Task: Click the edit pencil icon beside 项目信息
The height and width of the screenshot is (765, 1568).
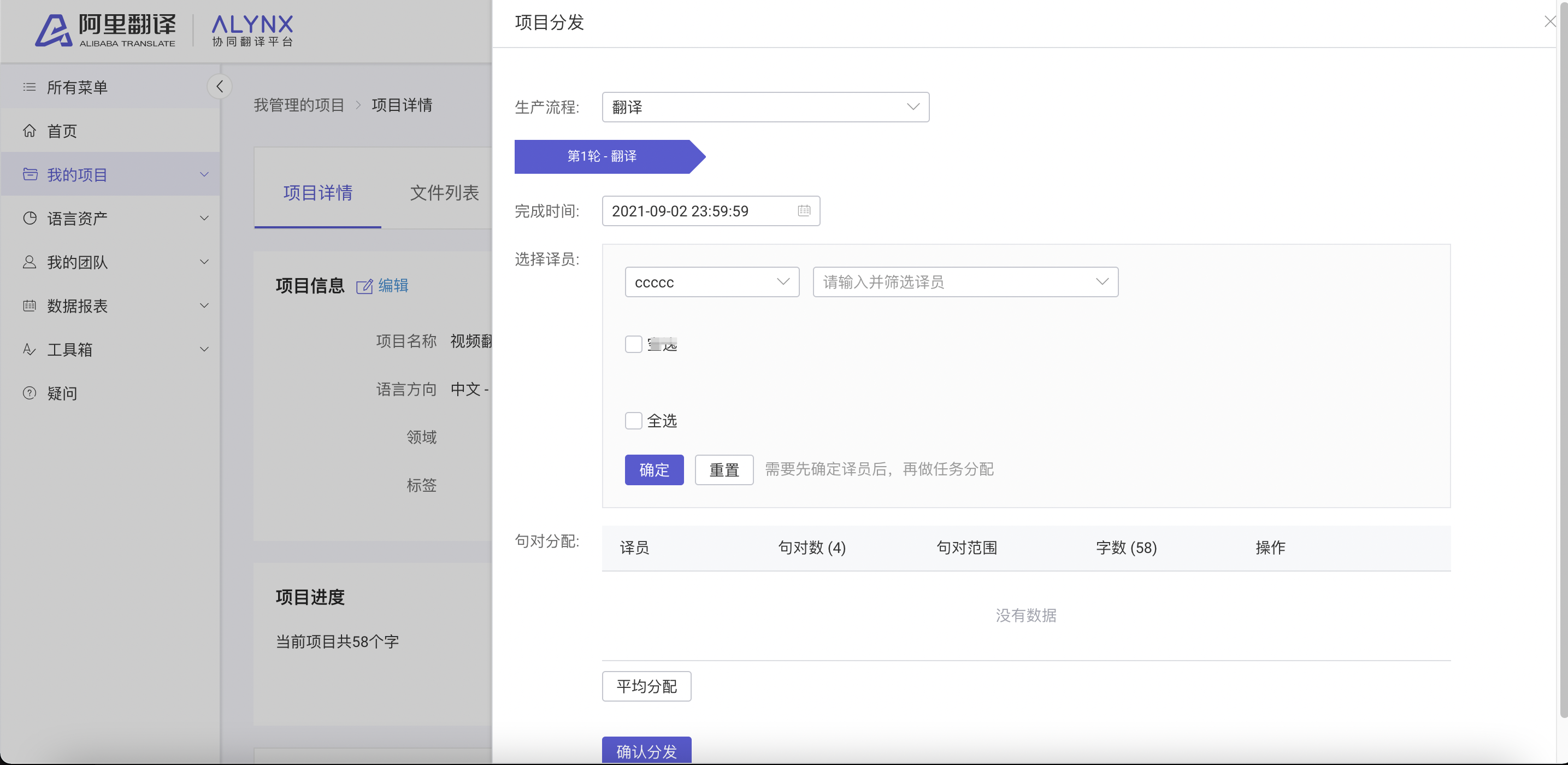Action: [x=364, y=286]
